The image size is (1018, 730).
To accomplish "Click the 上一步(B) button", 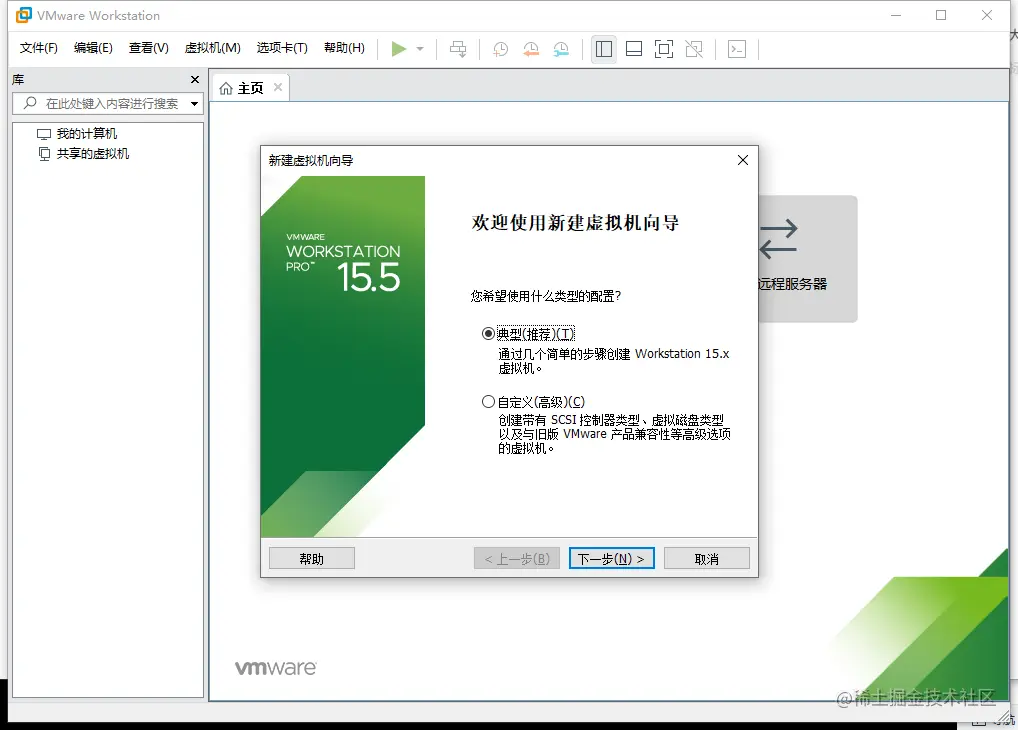I will pyautogui.click(x=517, y=559).
